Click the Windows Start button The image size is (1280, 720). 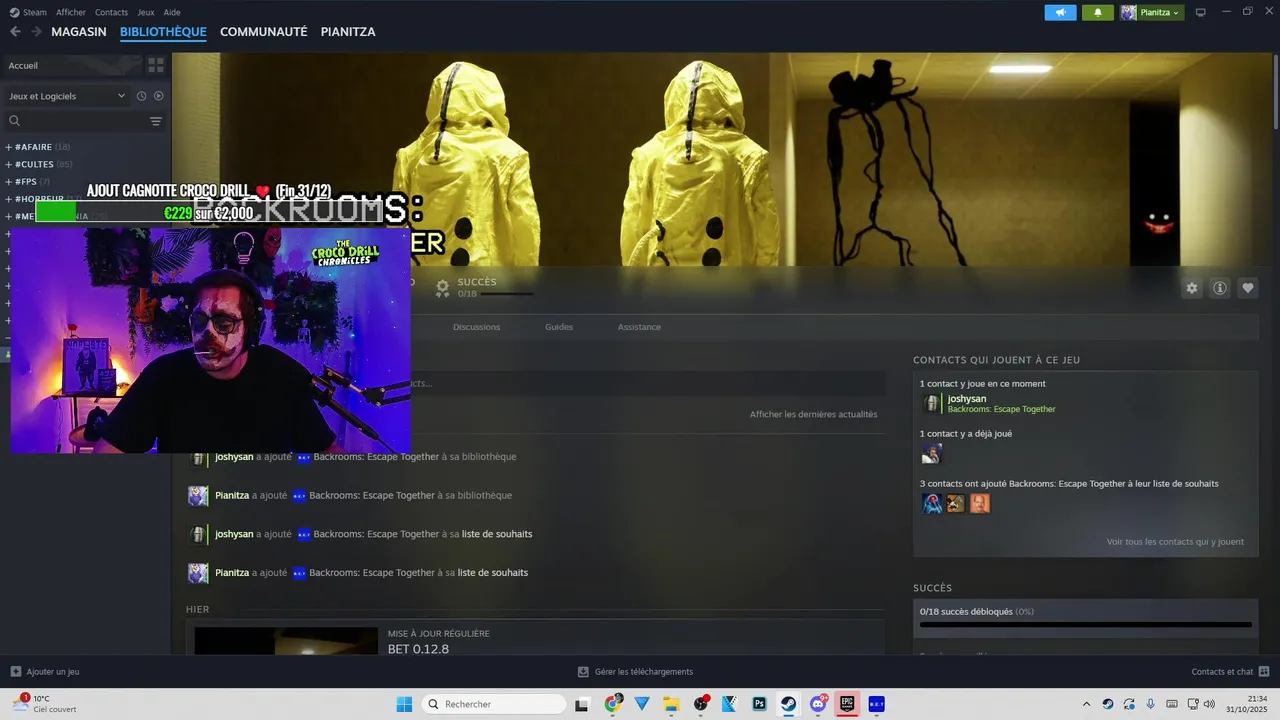pos(404,704)
